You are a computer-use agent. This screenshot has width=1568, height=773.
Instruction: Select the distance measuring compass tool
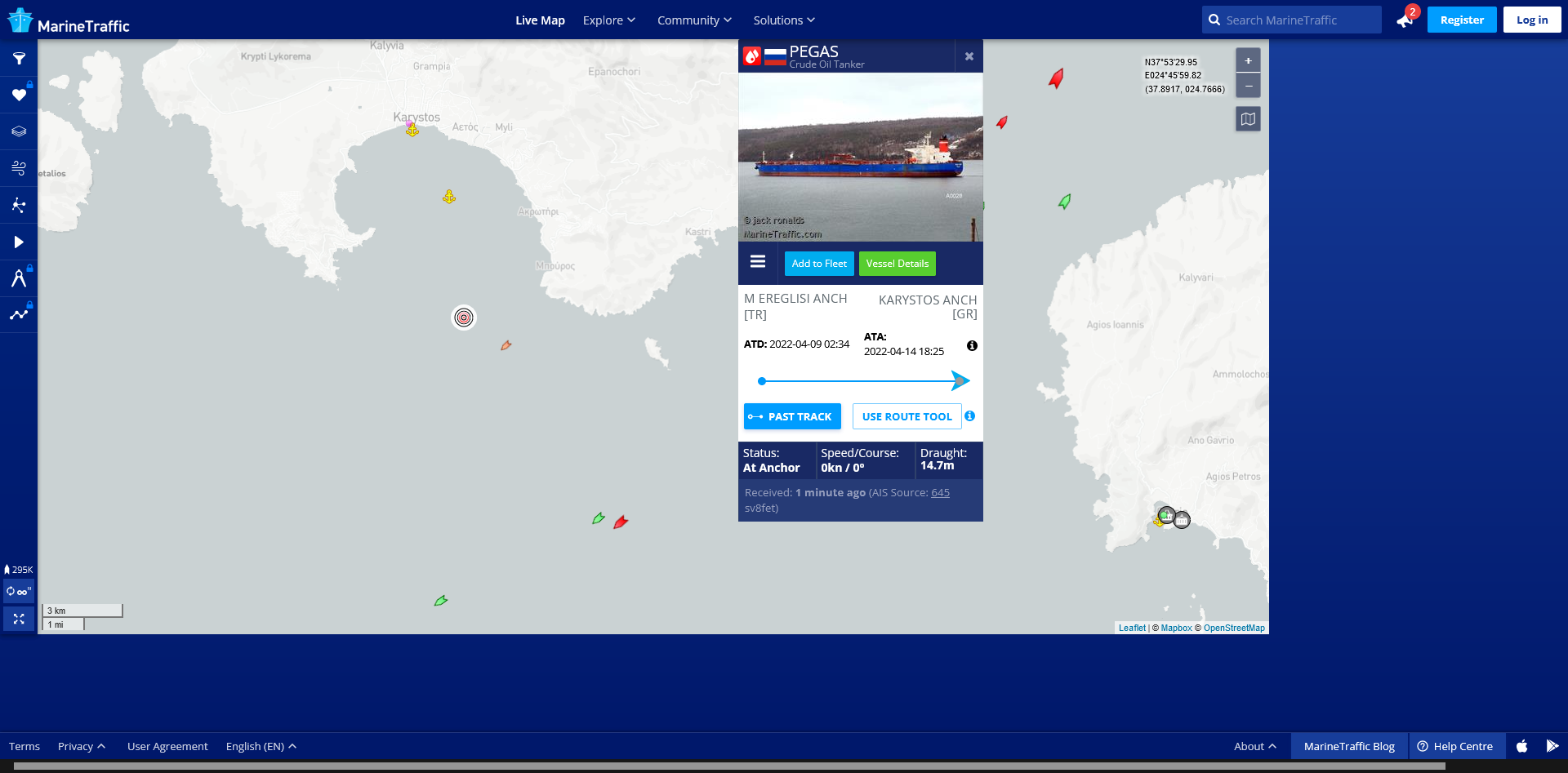(19, 278)
